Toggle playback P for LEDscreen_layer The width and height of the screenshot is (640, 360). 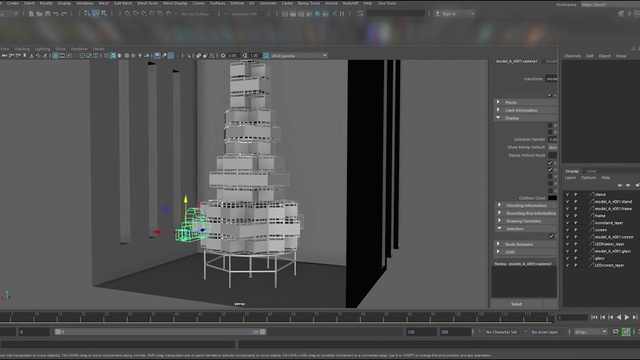576,265
